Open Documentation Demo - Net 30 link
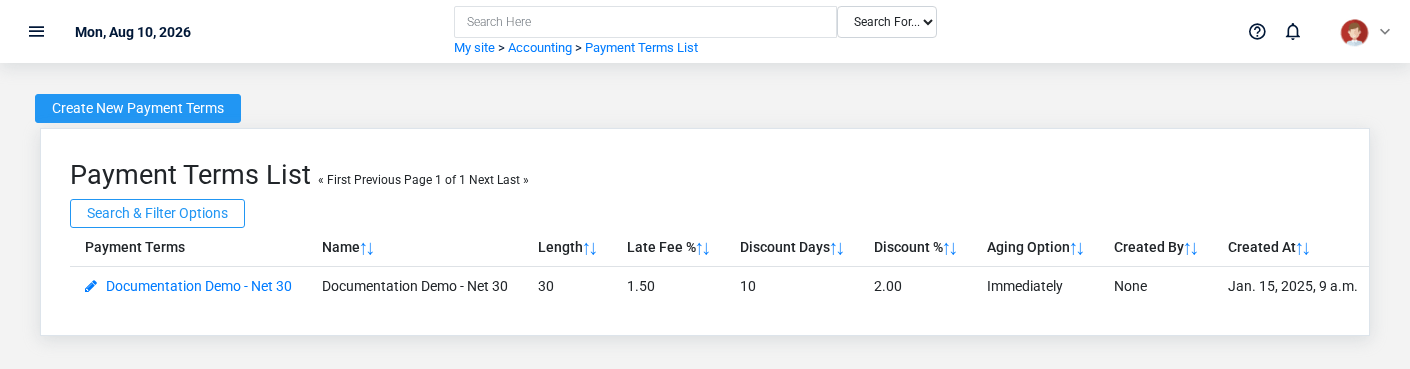The height and width of the screenshot is (369, 1410). pyautogui.click(x=199, y=286)
